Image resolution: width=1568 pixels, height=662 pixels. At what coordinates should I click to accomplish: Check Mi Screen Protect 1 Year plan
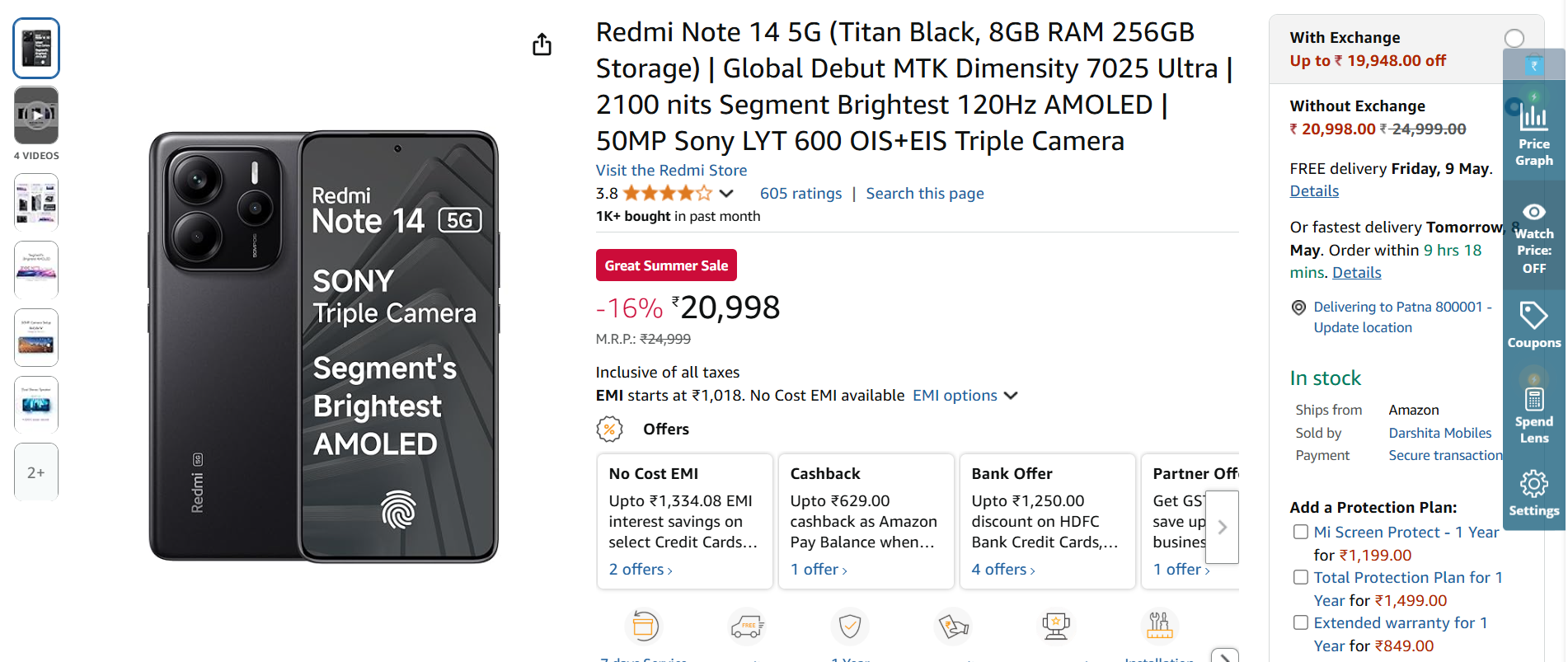(1301, 533)
